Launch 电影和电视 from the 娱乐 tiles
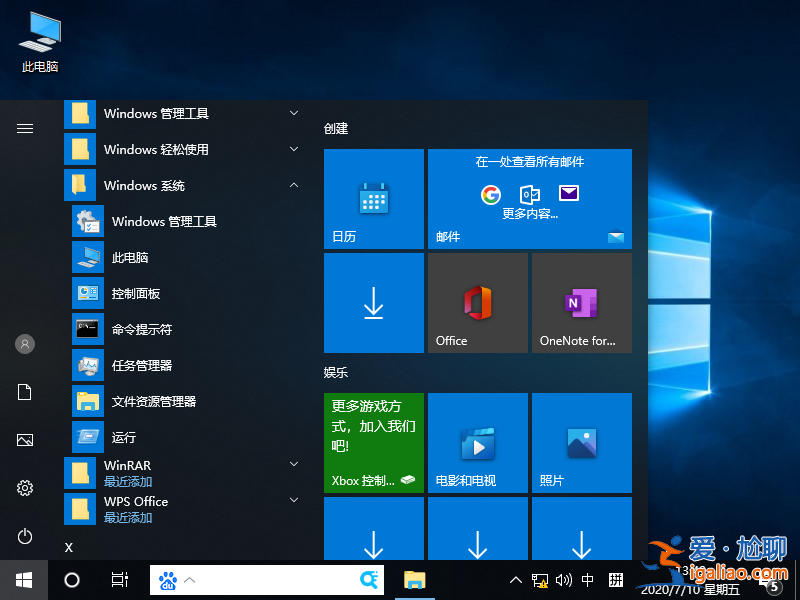 pyautogui.click(x=477, y=443)
